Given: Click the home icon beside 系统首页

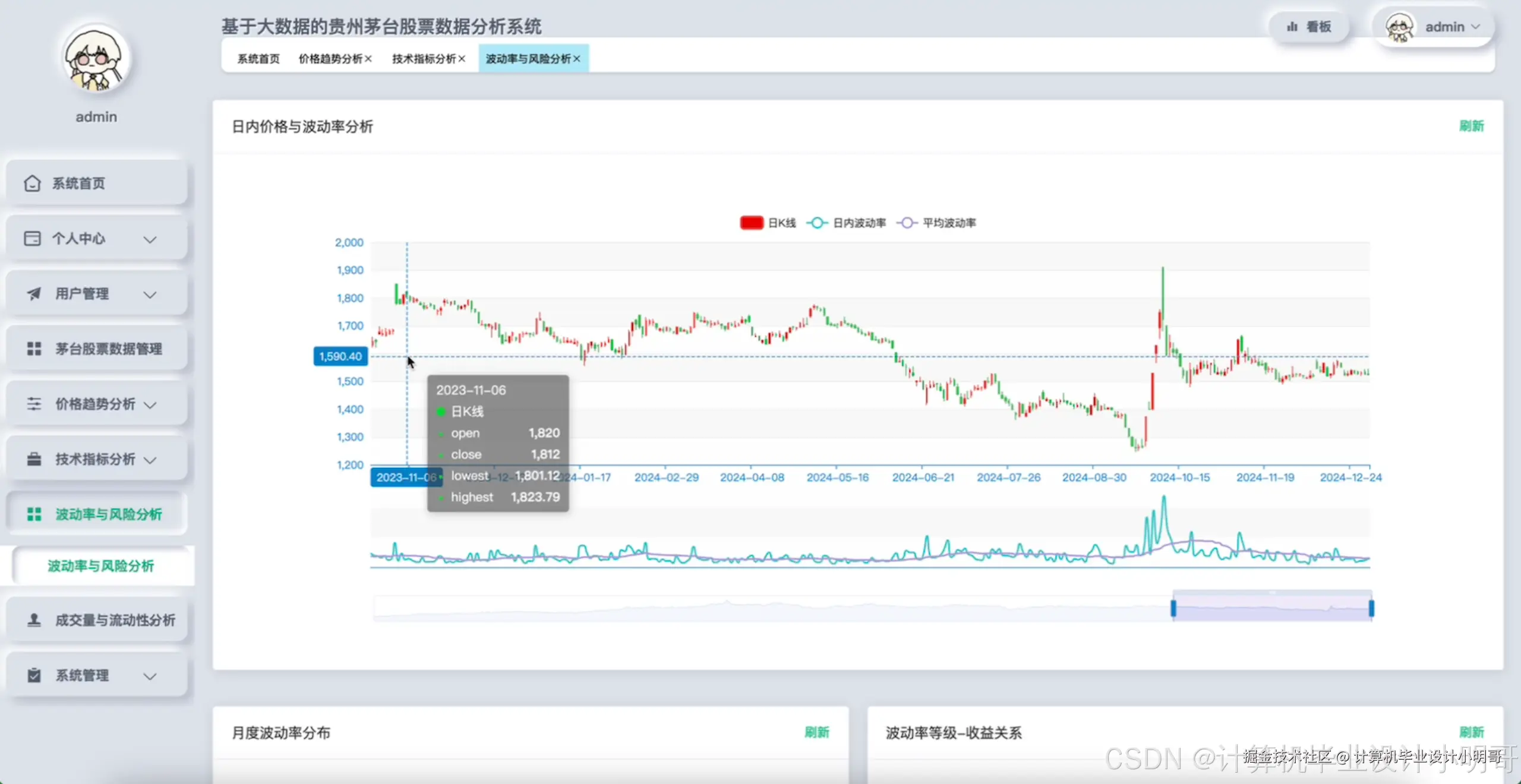Looking at the screenshot, I should pos(32,184).
